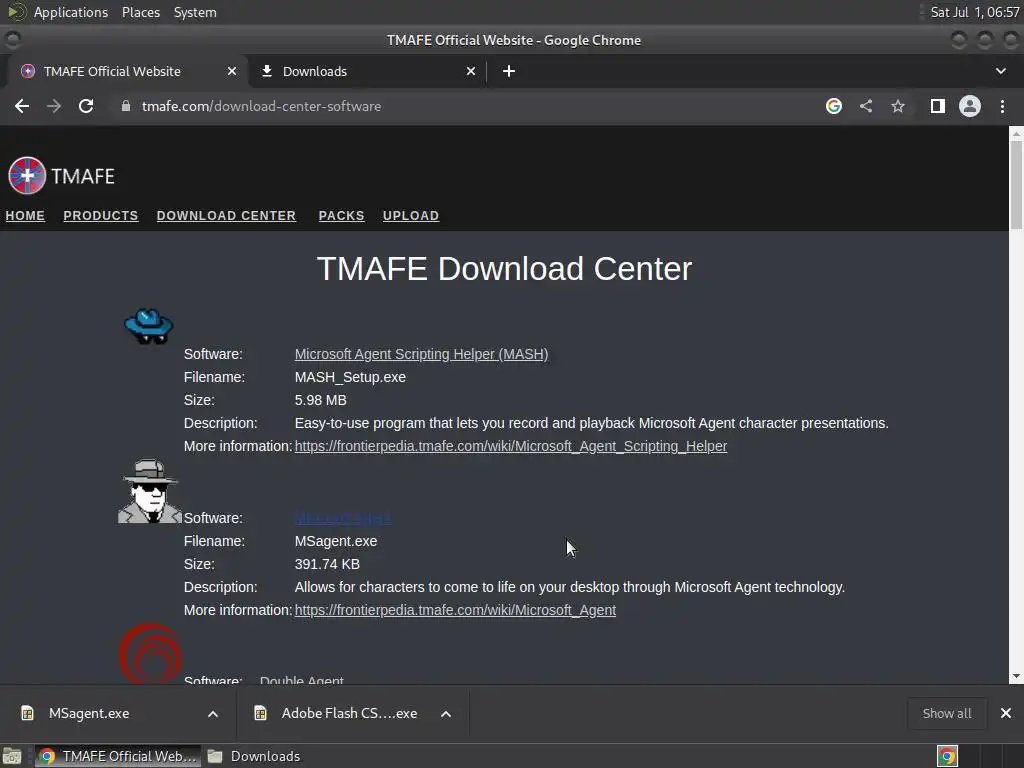Viewport: 1024px width, 768px height.
Task: Open the PRODUCTS nav link
Action: [x=101, y=216]
